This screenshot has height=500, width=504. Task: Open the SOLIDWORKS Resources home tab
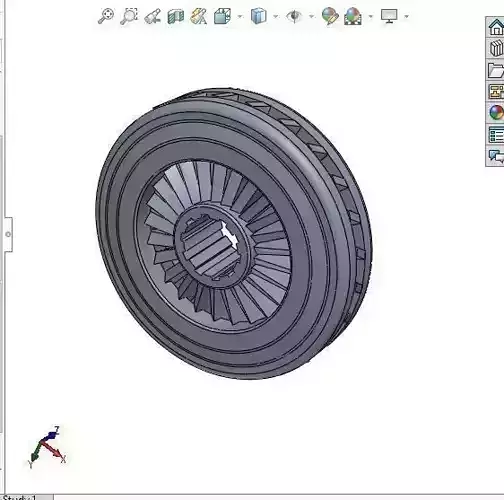point(496,27)
